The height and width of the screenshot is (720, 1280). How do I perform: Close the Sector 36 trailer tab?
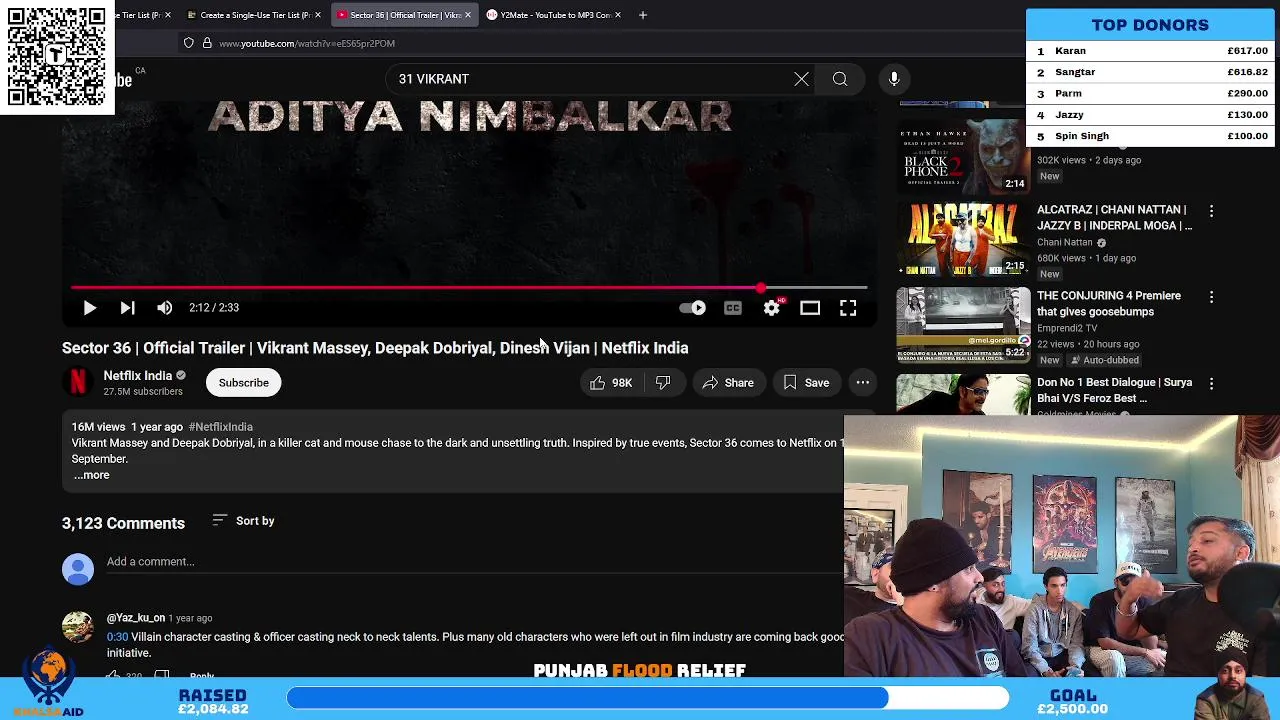point(467,15)
